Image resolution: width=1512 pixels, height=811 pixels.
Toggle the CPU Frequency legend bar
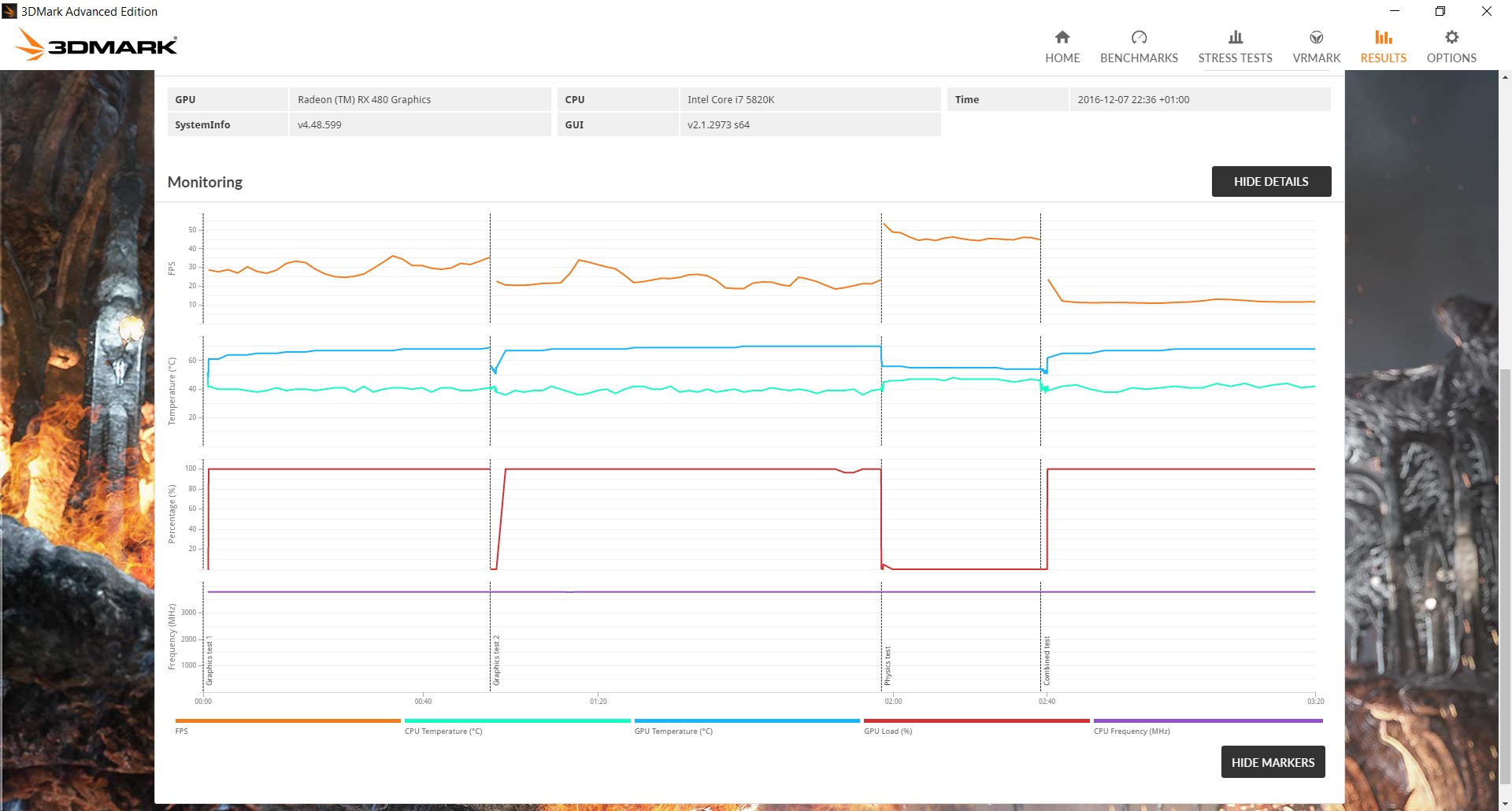click(1208, 720)
